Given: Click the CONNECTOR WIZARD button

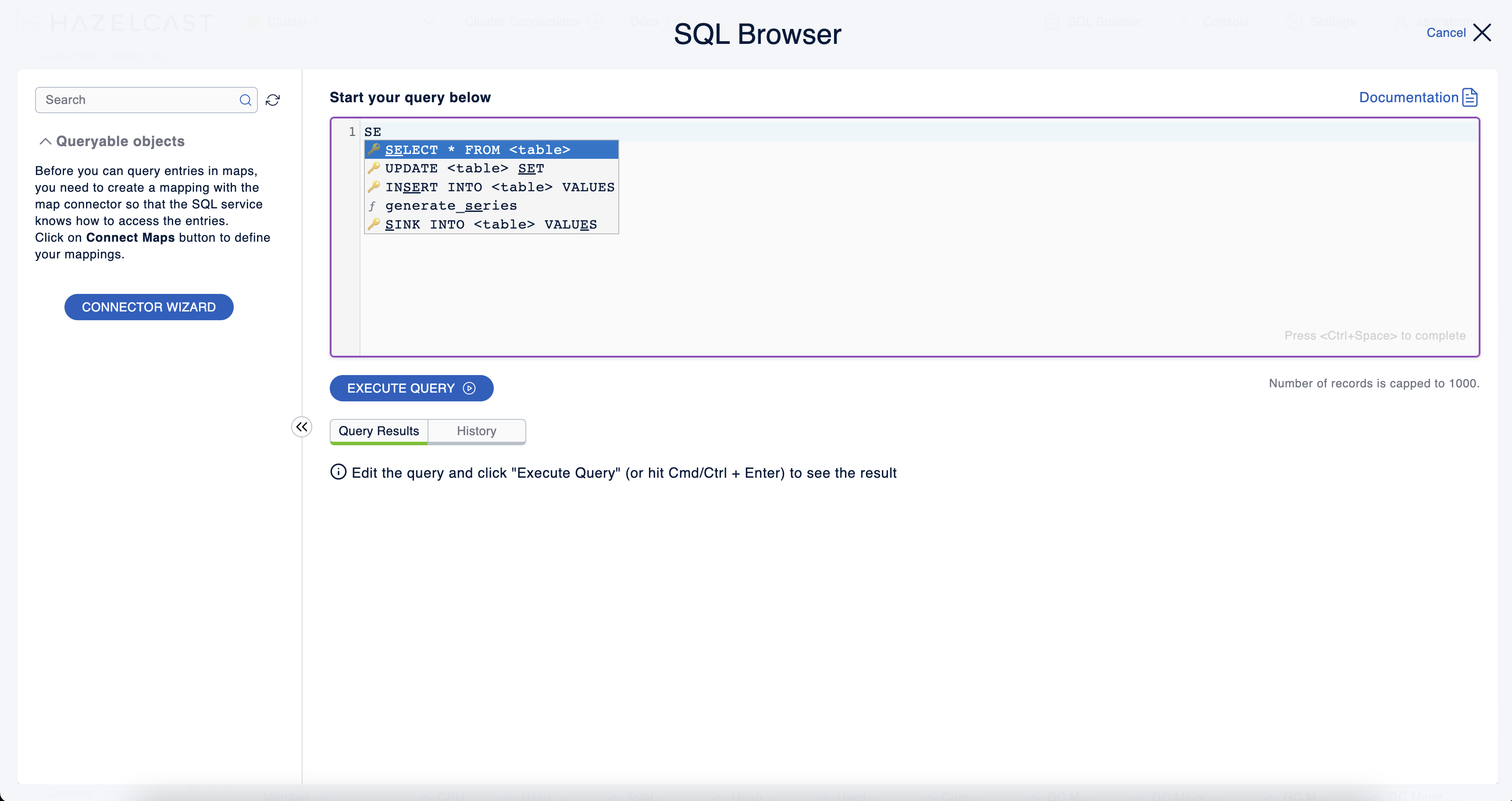Looking at the screenshot, I should click(x=149, y=307).
